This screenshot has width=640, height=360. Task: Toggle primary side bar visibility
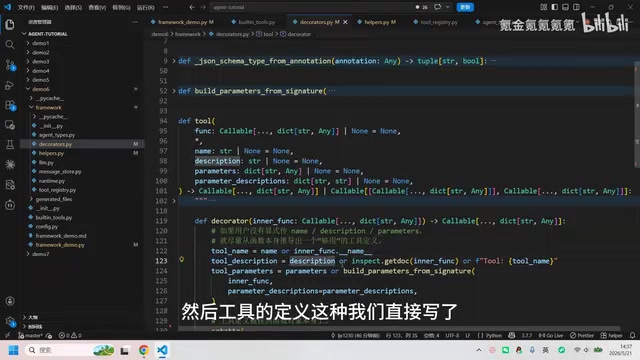coord(555,7)
